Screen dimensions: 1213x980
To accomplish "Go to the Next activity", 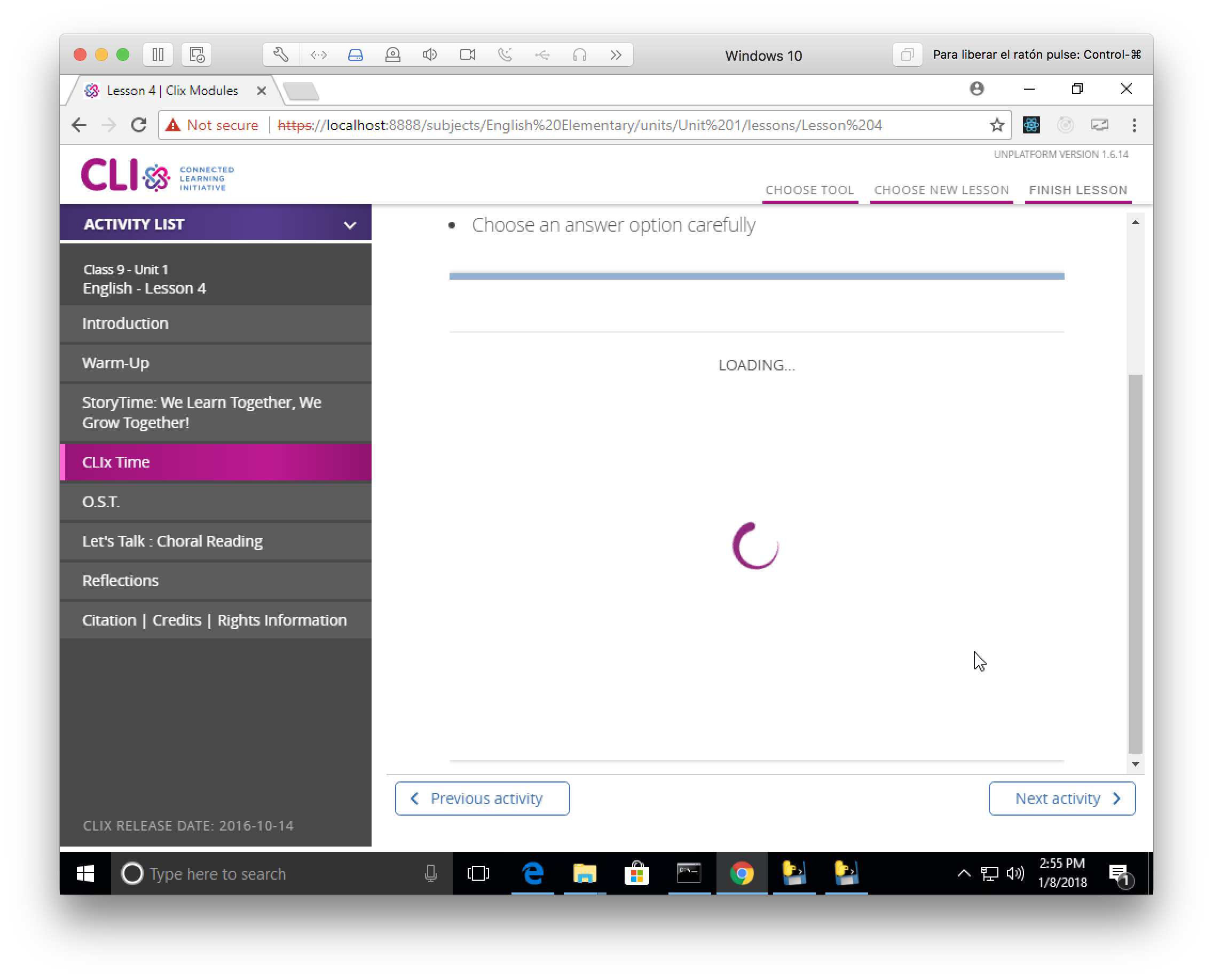I will [x=1062, y=798].
